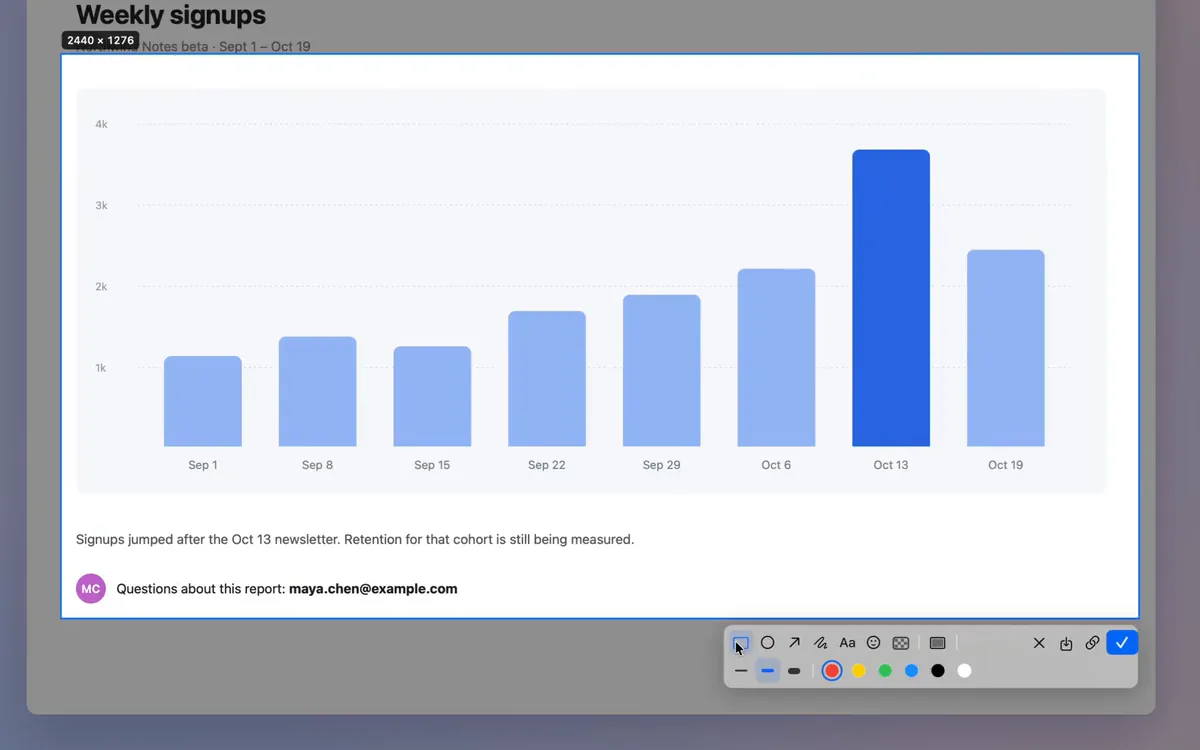Screen dimensions: 1200x750
Task: Select the rectangle annotation tool
Action: pyautogui.click(x=741, y=643)
